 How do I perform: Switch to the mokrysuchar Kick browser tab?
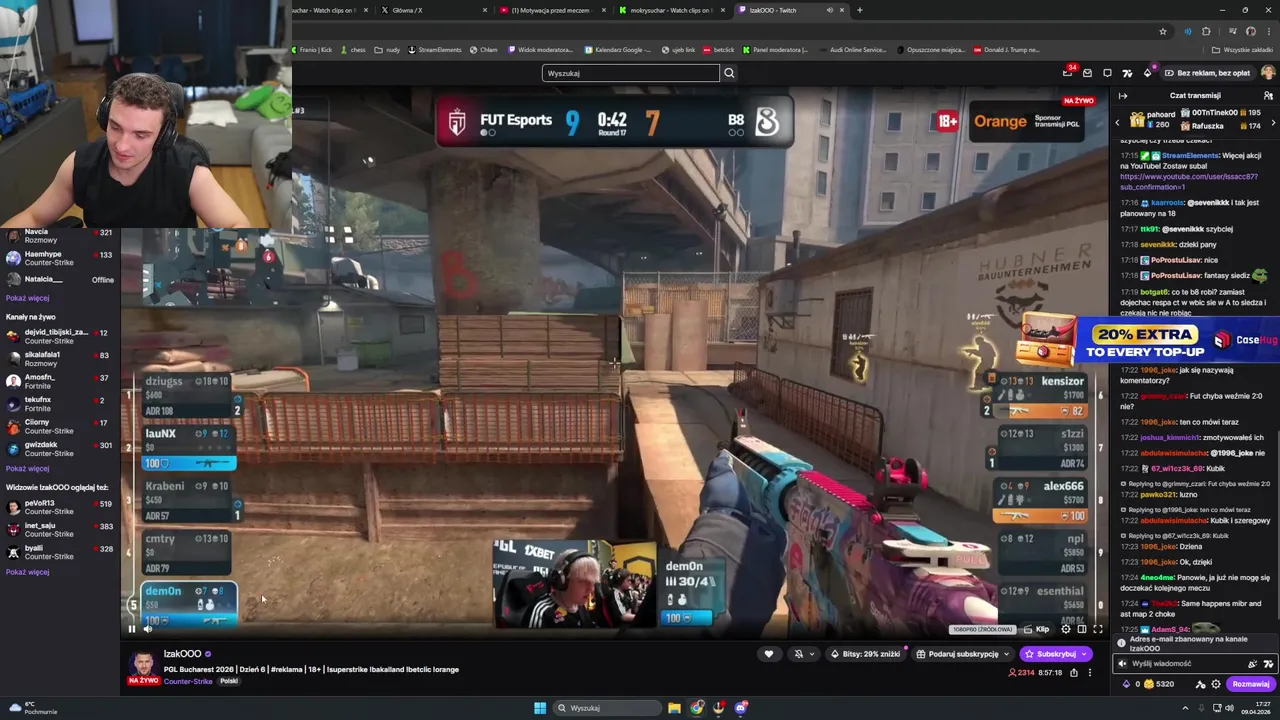pyautogui.click(x=672, y=10)
